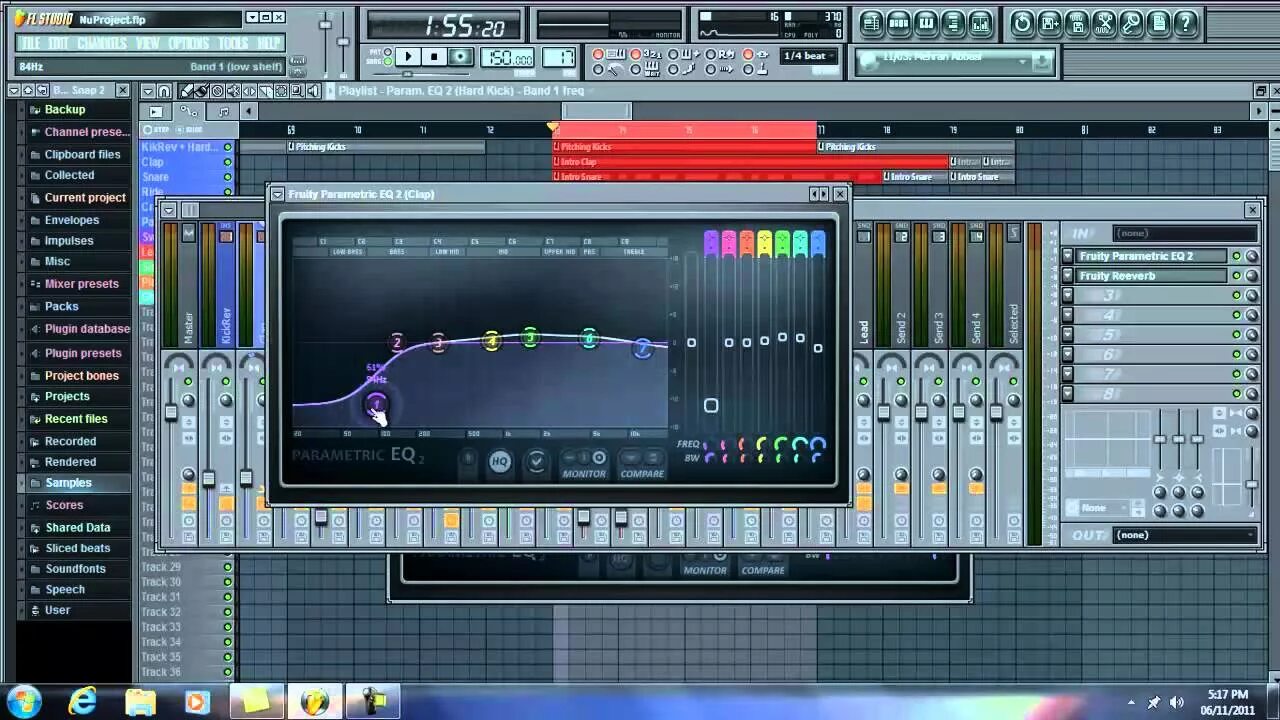Click the purple band 1 gain slider handle
The height and width of the screenshot is (720, 1280).
[x=711, y=405]
